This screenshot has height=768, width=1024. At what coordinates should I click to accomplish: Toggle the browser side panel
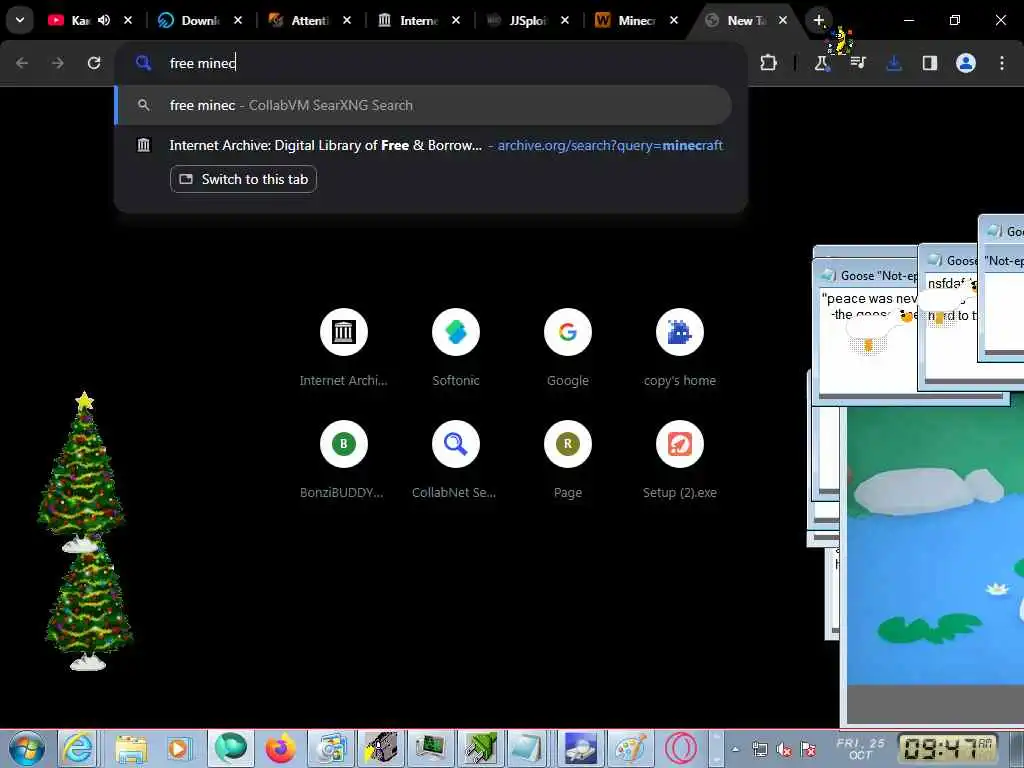tap(930, 63)
